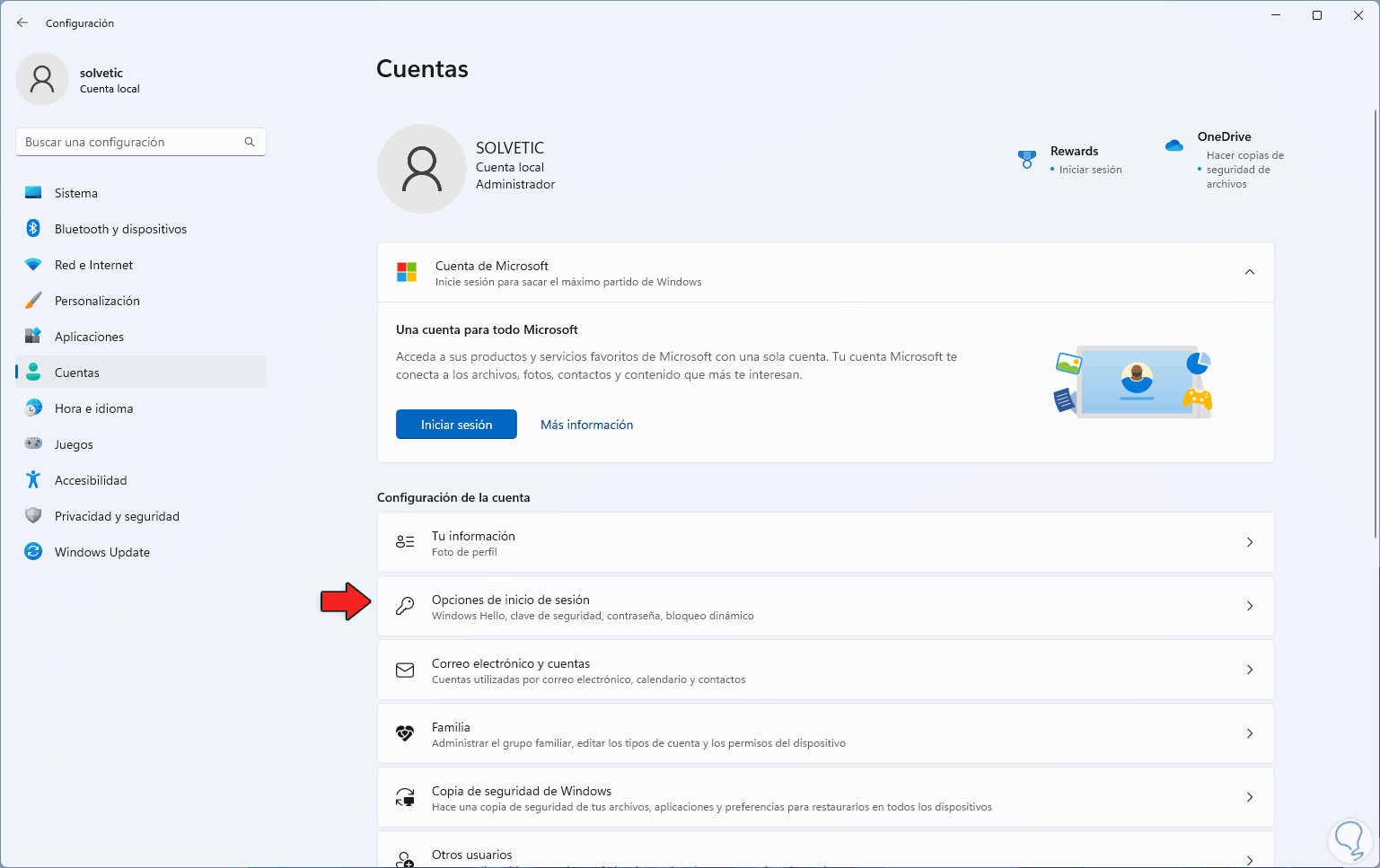This screenshot has height=868, width=1380.
Task: Click the solvetic profile avatar in the sidebar
Action: pos(42,79)
